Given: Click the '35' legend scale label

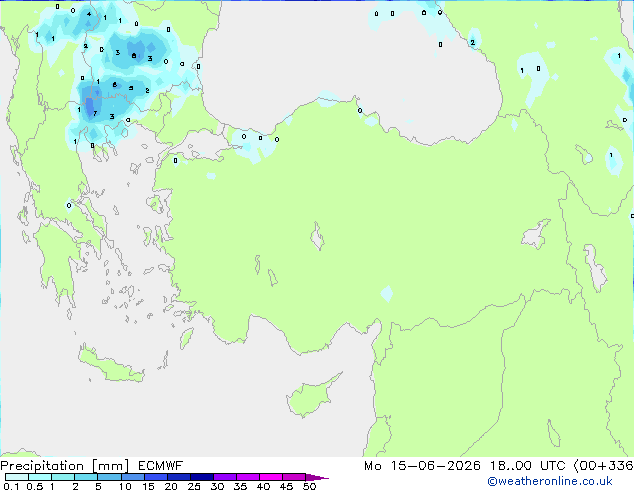Looking at the screenshot, I should pyautogui.click(x=240, y=486).
